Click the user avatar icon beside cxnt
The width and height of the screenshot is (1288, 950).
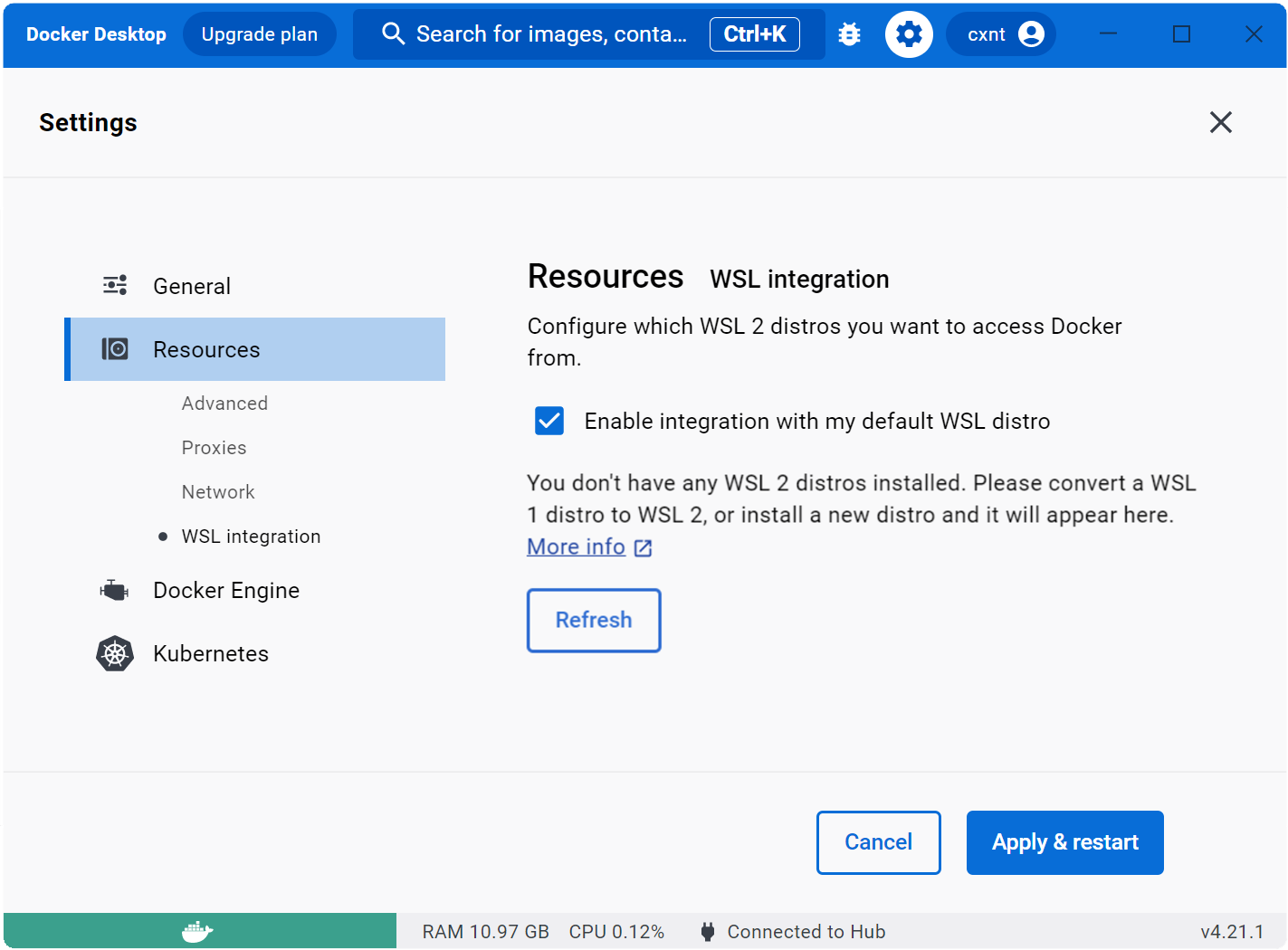[1031, 34]
